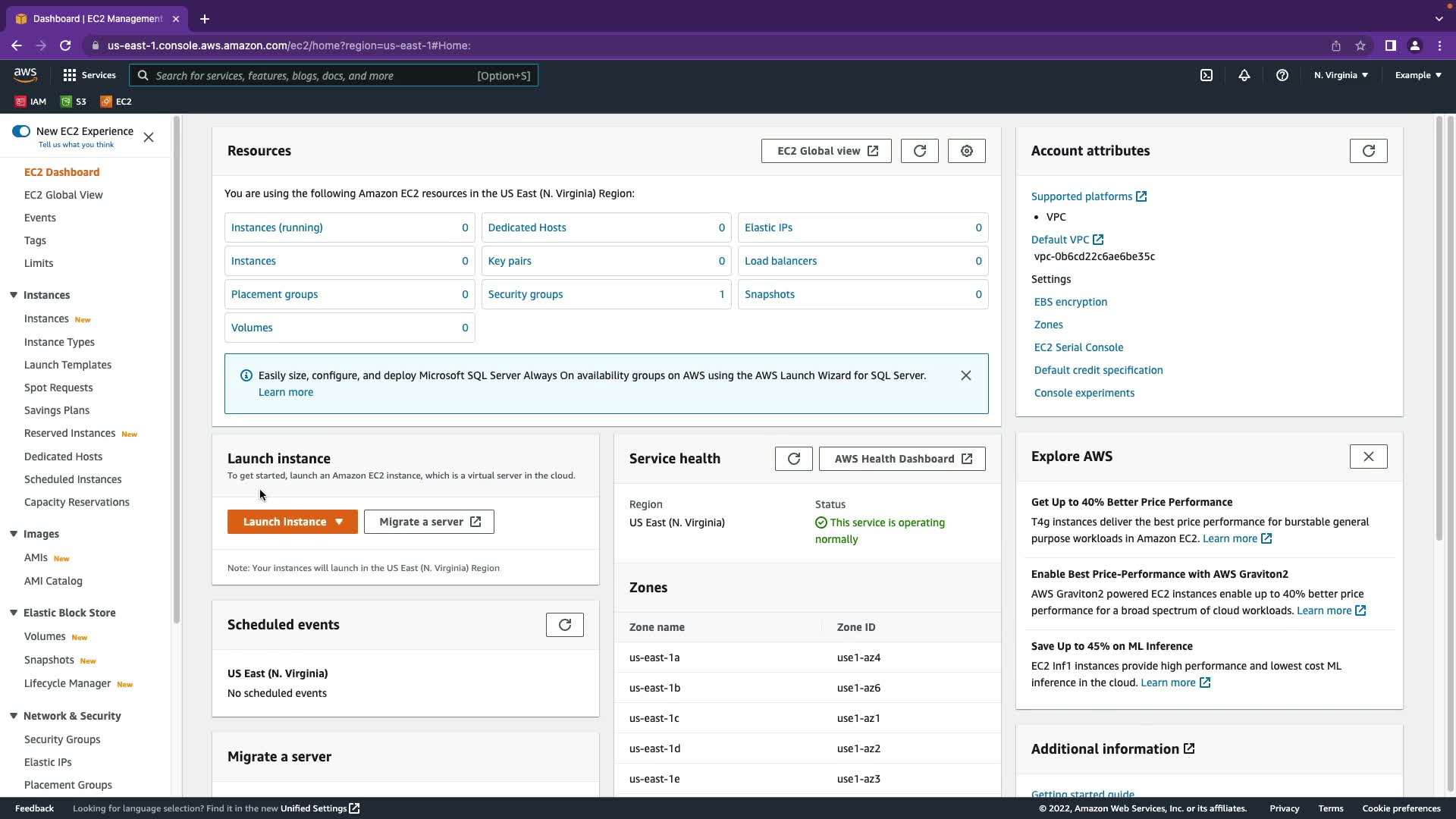This screenshot has height=819, width=1456.
Task: Collapse the Network & Security section
Action: click(14, 716)
